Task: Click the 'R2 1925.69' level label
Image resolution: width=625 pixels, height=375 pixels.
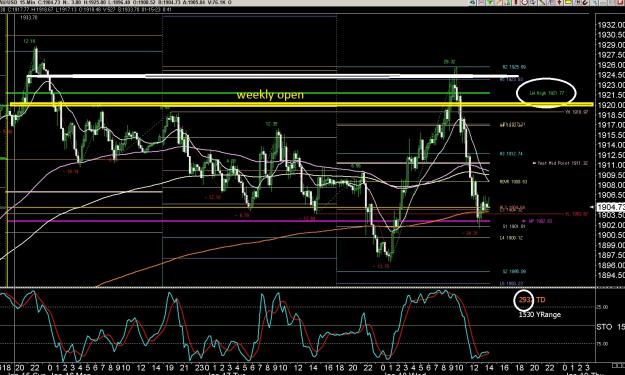Action: tap(514, 67)
